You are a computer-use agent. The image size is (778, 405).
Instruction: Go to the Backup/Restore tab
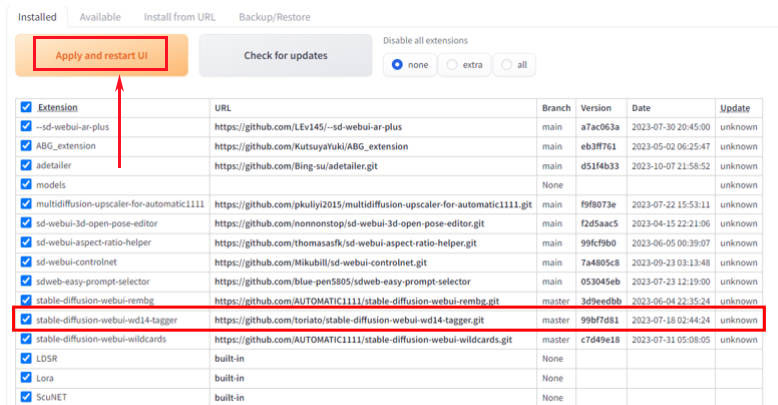coord(274,17)
